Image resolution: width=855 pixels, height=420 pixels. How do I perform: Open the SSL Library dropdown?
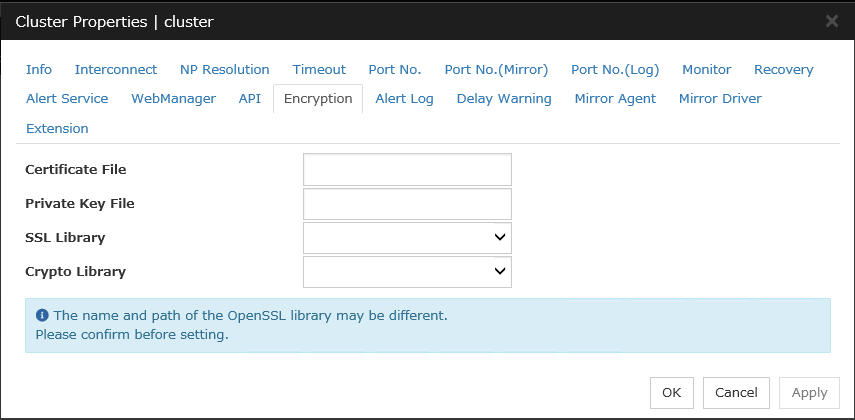[407, 237]
